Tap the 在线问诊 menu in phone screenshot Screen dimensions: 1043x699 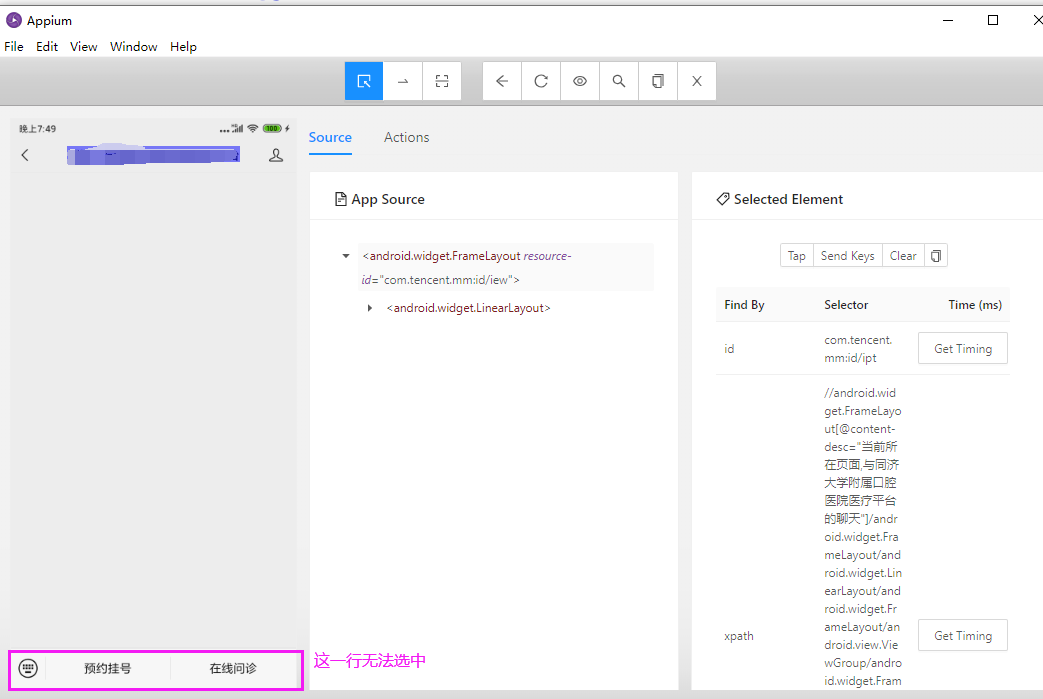click(x=233, y=668)
